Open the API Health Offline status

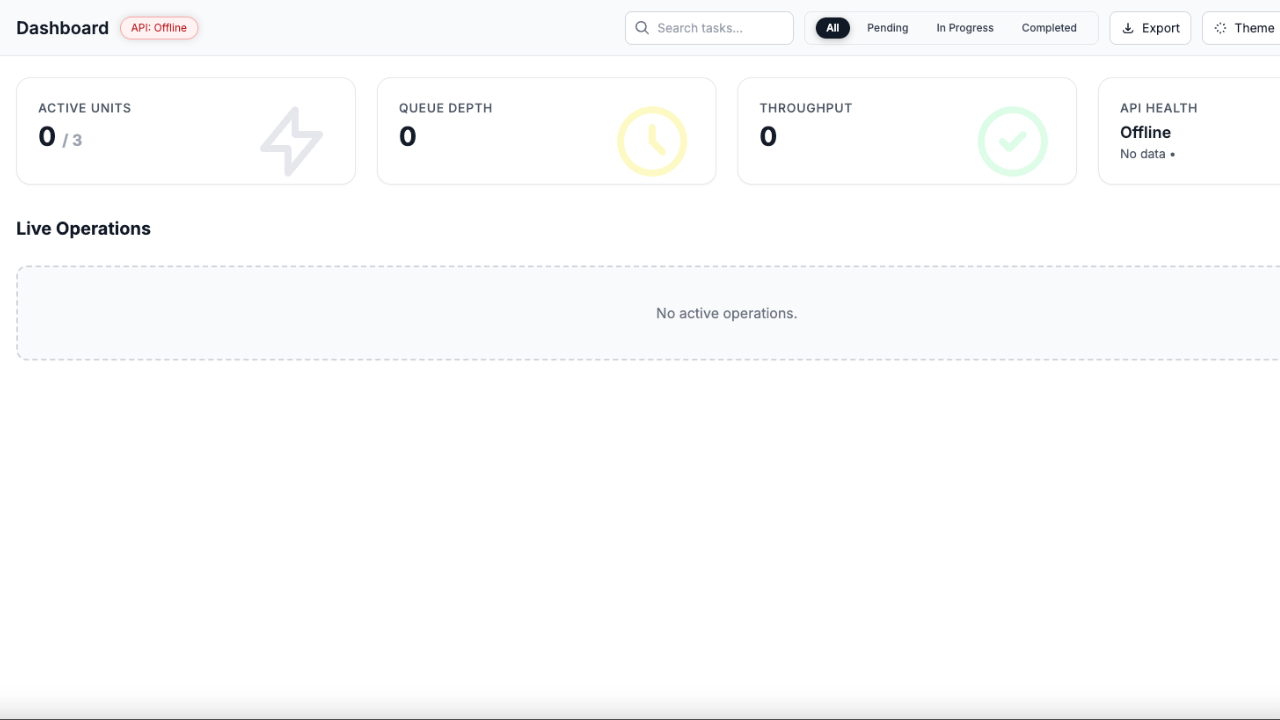click(x=1145, y=132)
